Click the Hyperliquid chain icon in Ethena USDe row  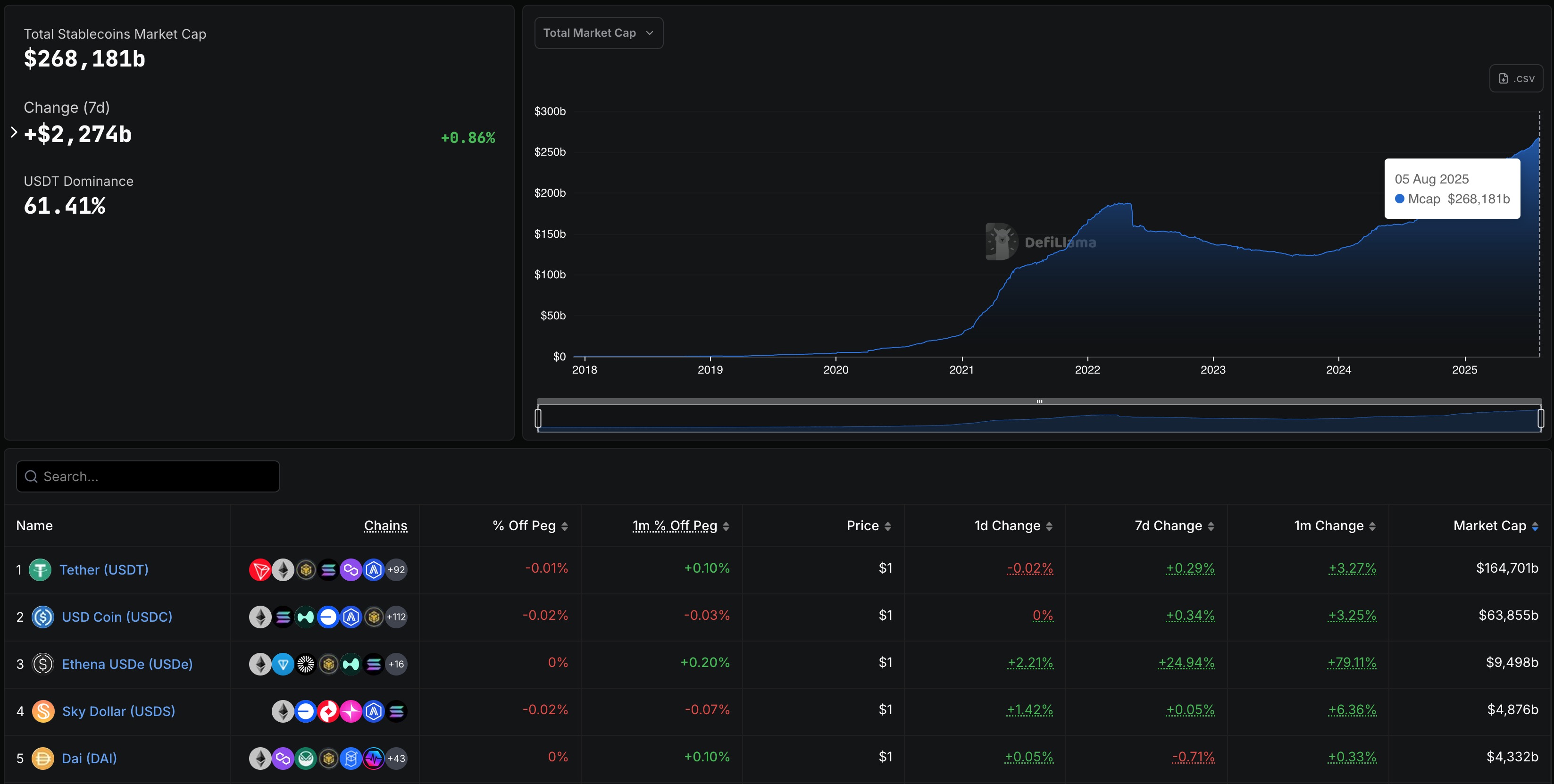351,664
